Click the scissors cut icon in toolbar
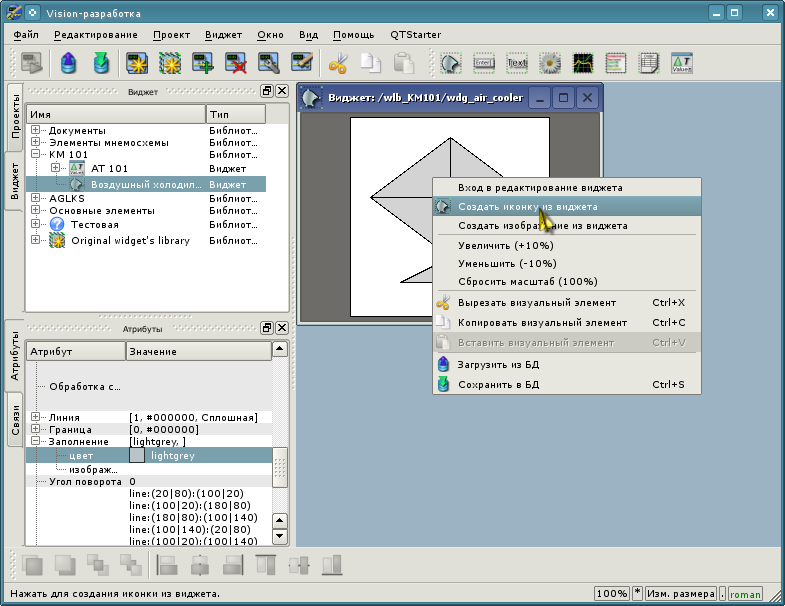This screenshot has width=785, height=606. pos(337,64)
